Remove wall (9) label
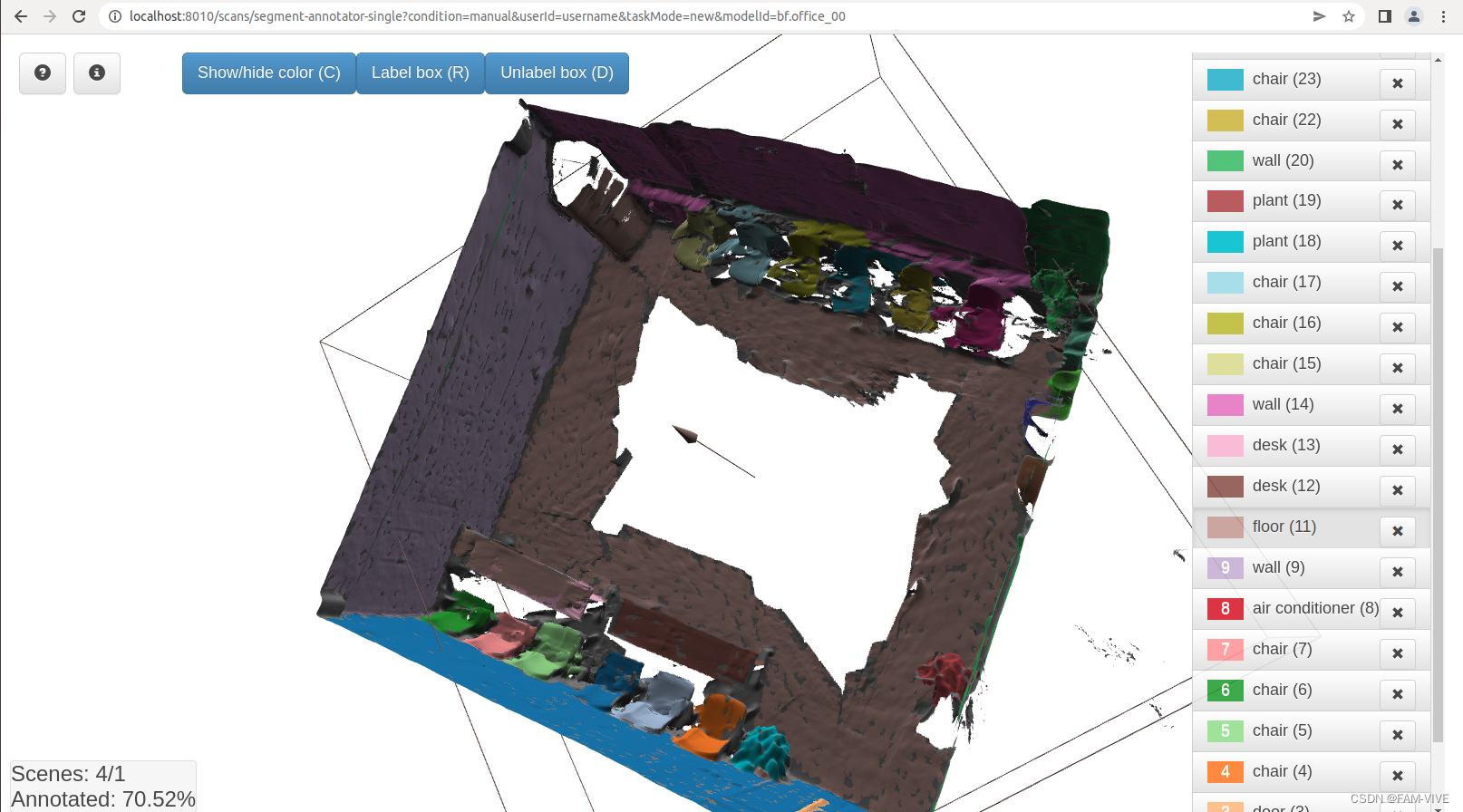The image size is (1463, 812). pyautogui.click(x=1398, y=572)
